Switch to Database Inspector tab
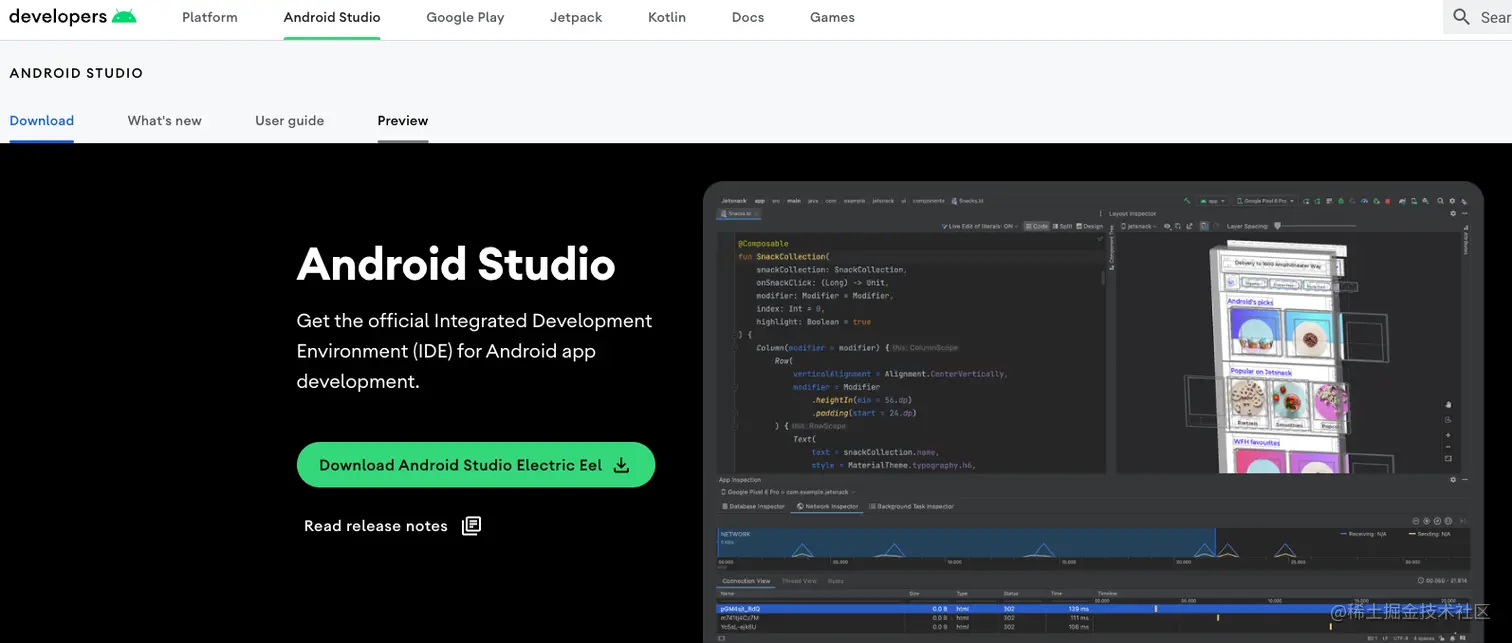Viewport: 1512px width, 643px height. [753, 507]
